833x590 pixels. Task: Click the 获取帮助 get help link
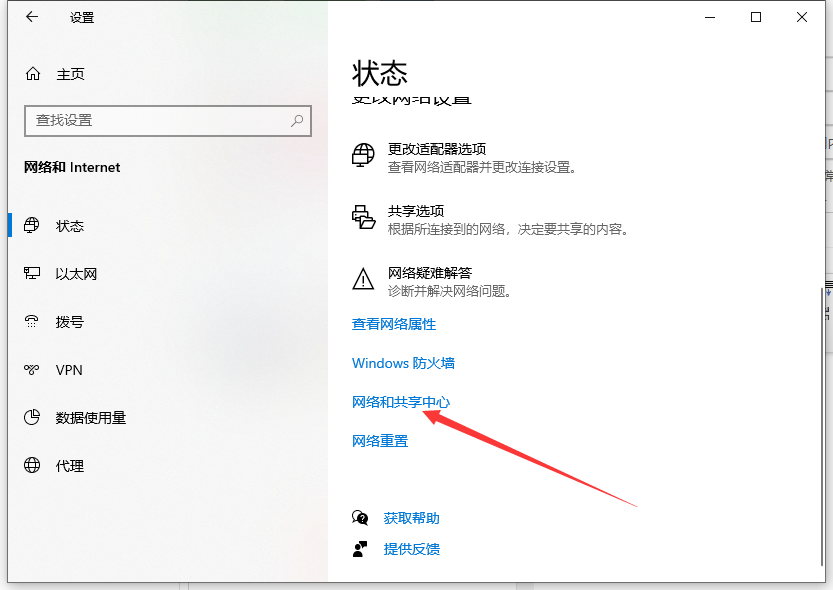point(411,518)
